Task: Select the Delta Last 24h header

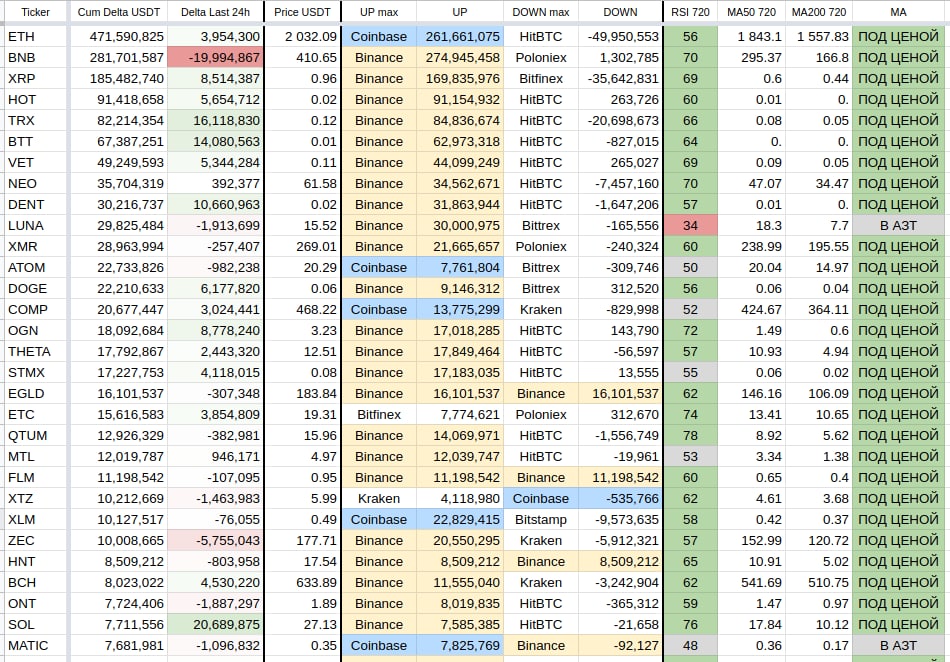Action: [215, 12]
